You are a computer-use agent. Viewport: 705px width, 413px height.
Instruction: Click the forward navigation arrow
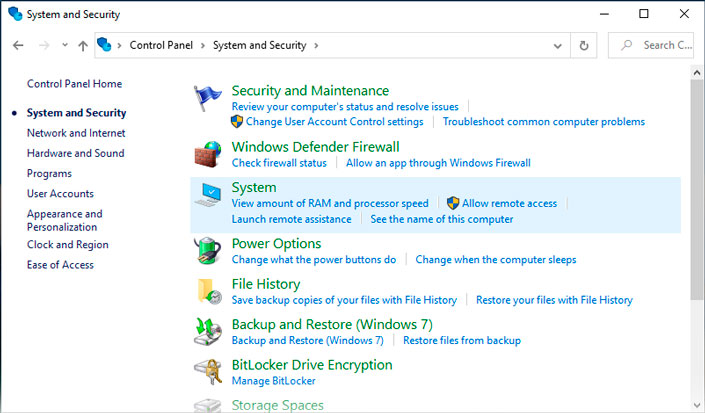point(44,45)
